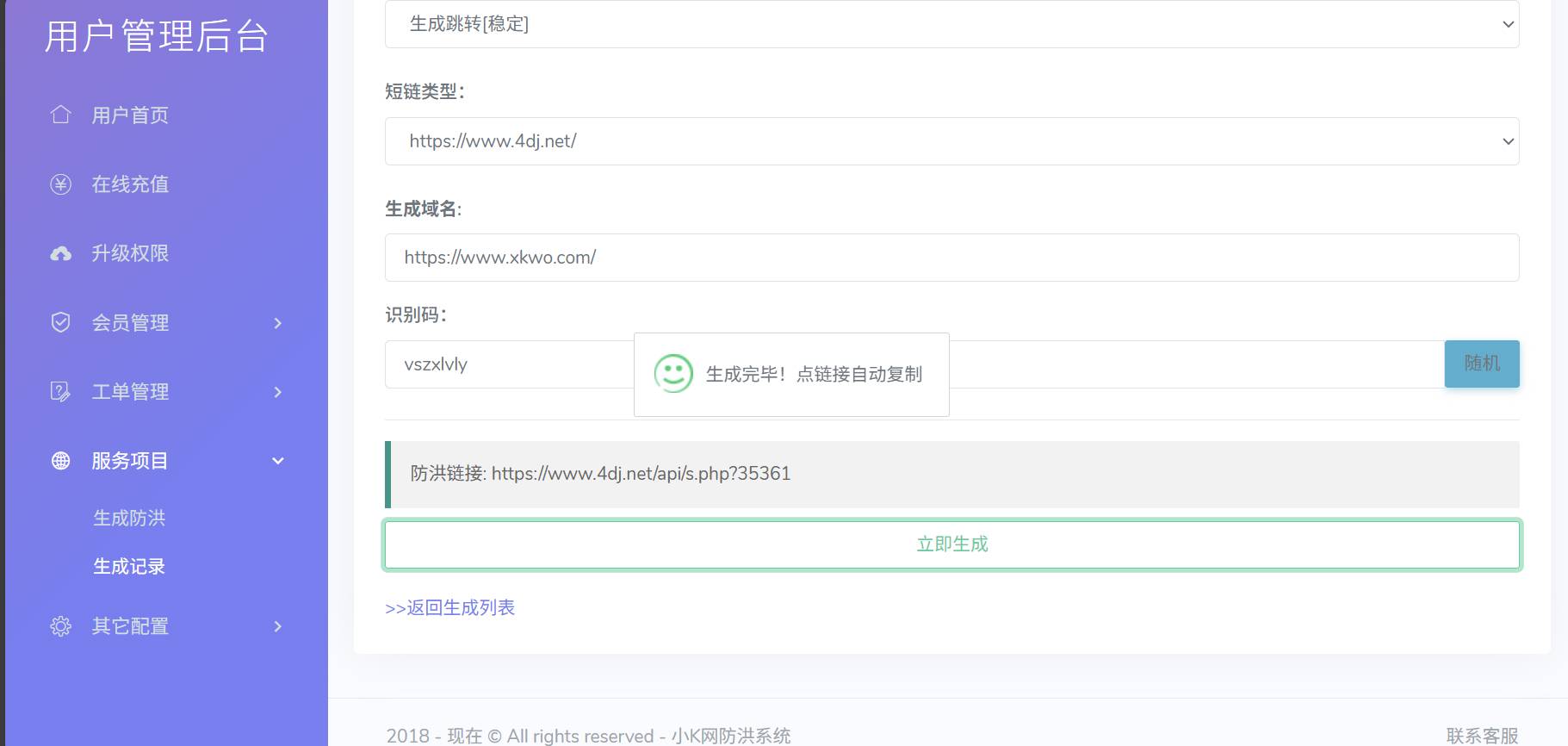Image resolution: width=1568 pixels, height=746 pixels.
Task: Open 生成防洪 in the sidebar
Action: (129, 518)
